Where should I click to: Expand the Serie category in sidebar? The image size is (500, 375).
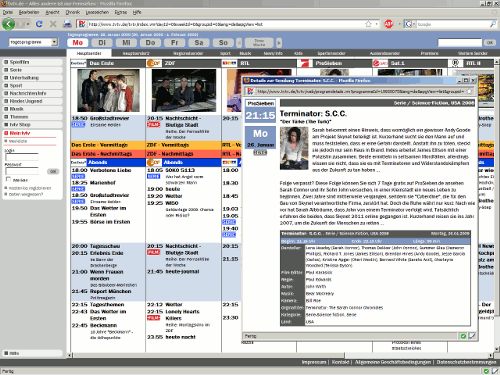point(33,70)
